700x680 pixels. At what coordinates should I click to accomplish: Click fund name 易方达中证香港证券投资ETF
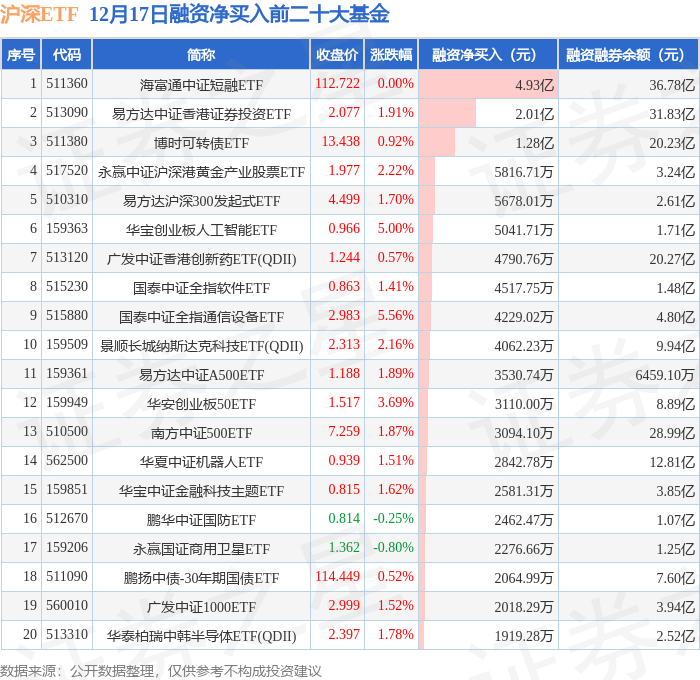(x=201, y=114)
